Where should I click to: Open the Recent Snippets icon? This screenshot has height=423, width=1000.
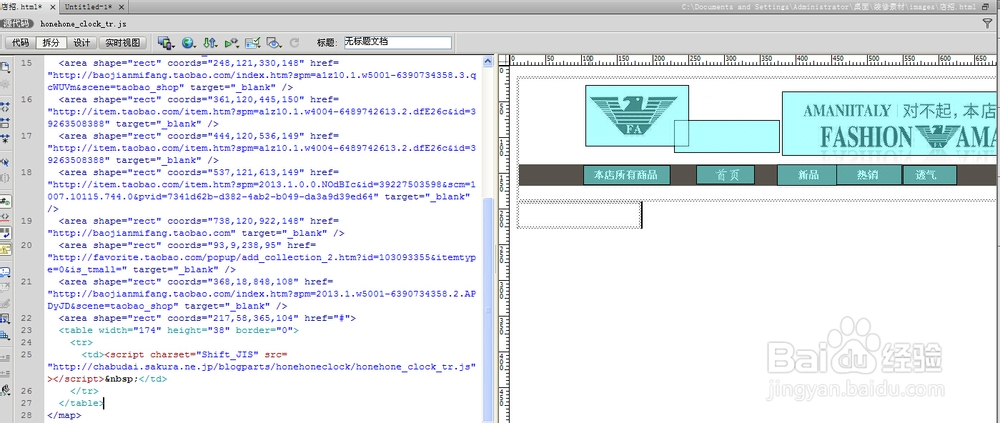tap(6, 317)
